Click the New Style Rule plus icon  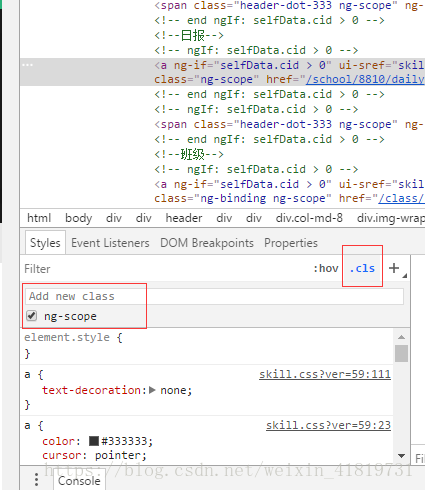coord(394,268)
